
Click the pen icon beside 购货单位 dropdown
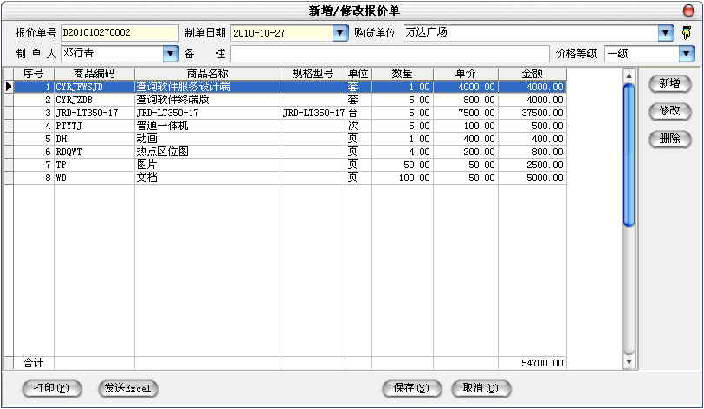click(686, 32)
